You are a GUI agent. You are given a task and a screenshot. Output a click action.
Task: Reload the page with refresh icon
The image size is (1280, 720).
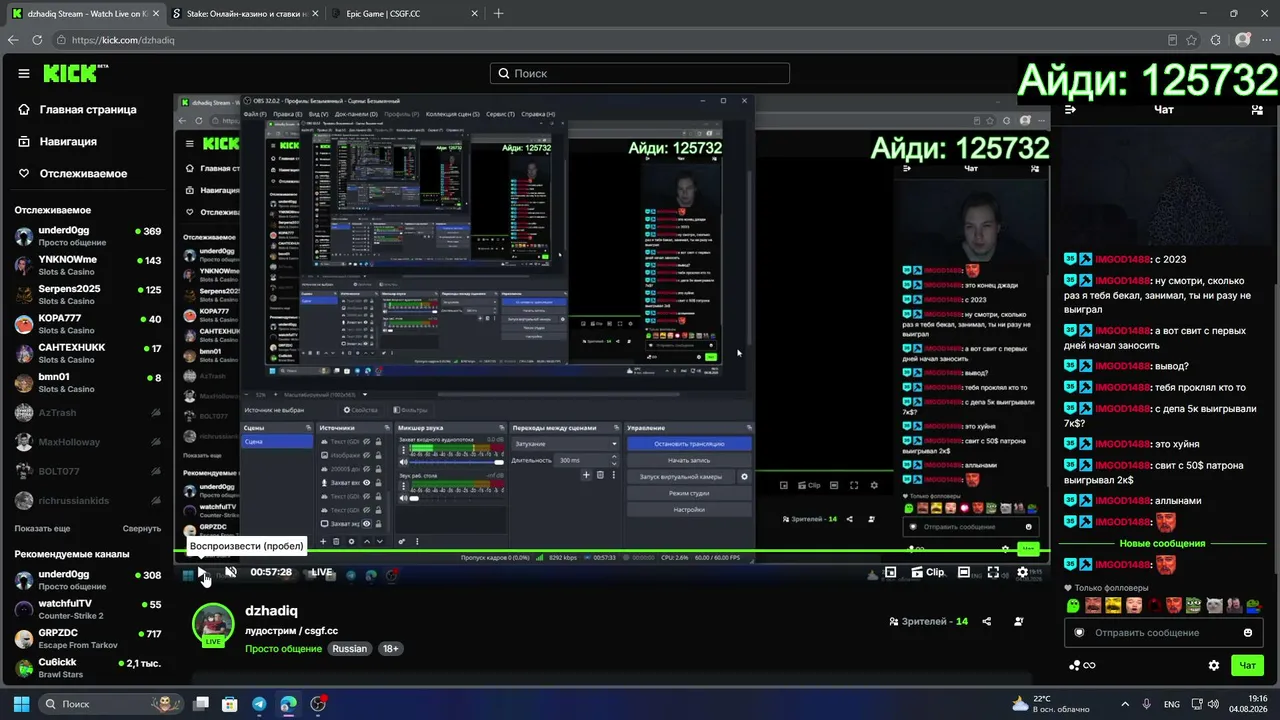point(37,40)
